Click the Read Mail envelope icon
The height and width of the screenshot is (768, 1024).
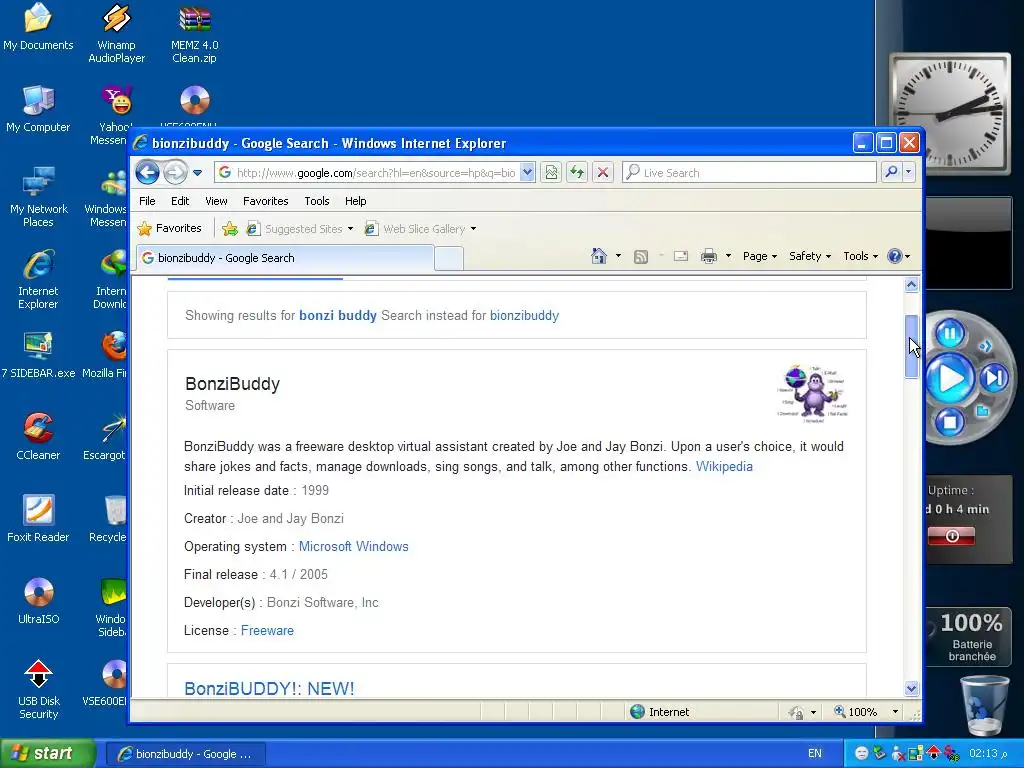click(x=680, y=256)
